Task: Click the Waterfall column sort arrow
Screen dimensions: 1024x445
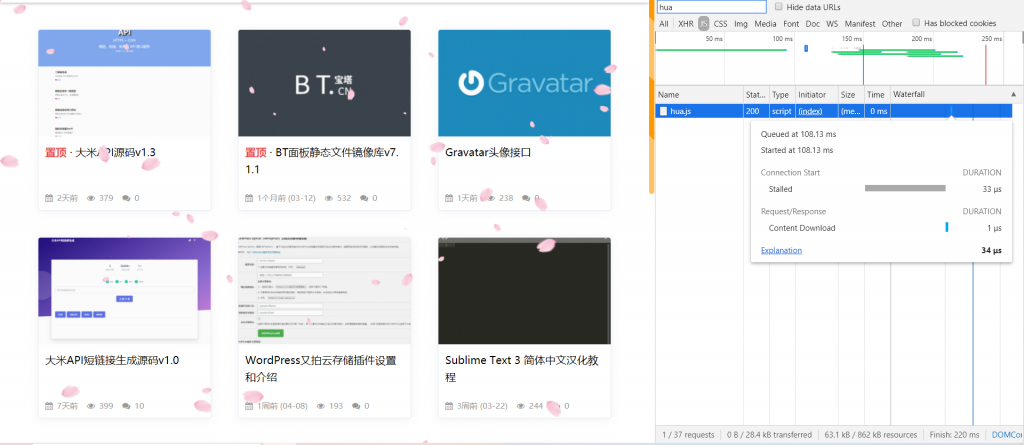Action: [x=1013, y=94]
